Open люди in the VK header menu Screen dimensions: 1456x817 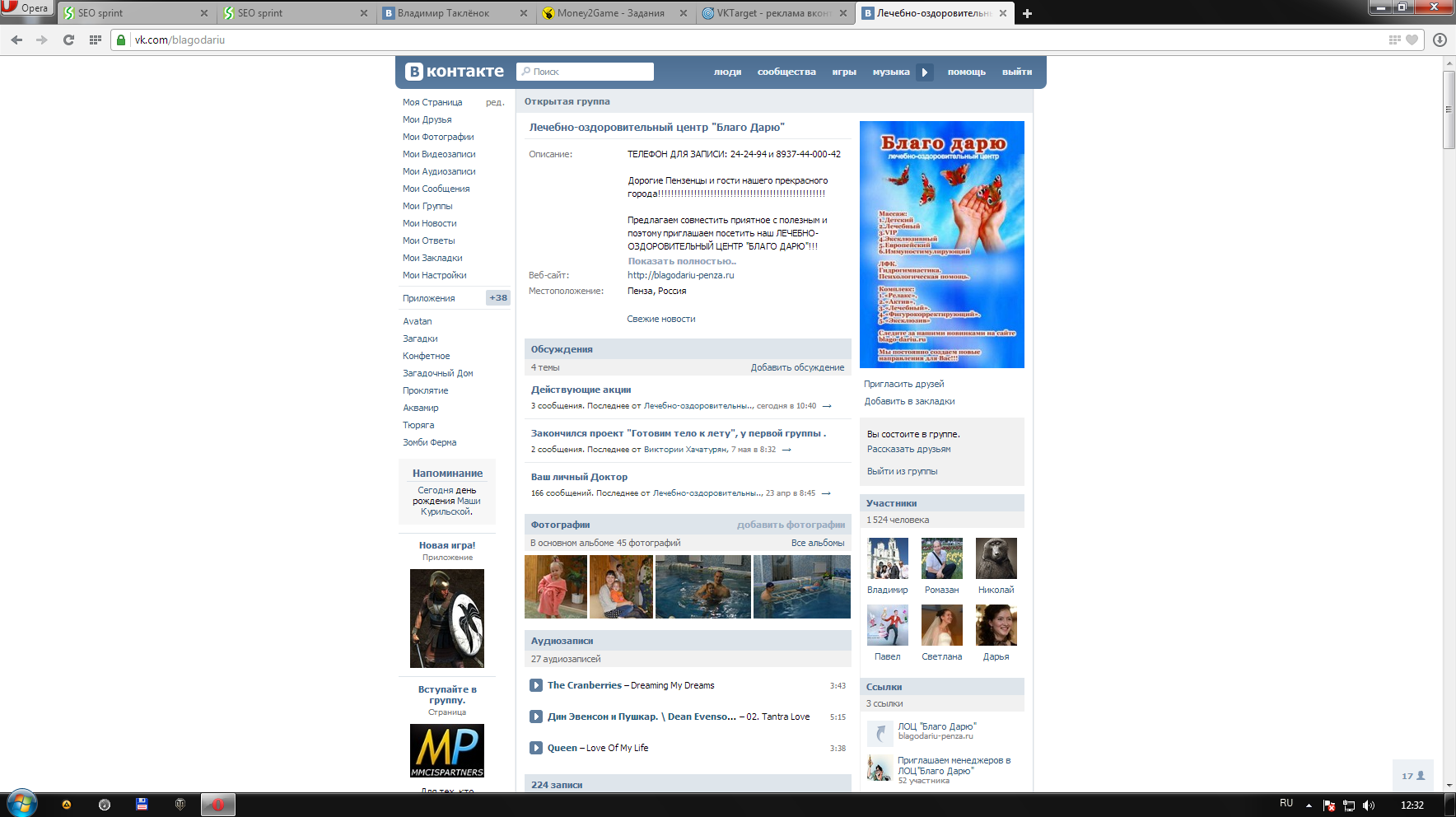point(728,72)
